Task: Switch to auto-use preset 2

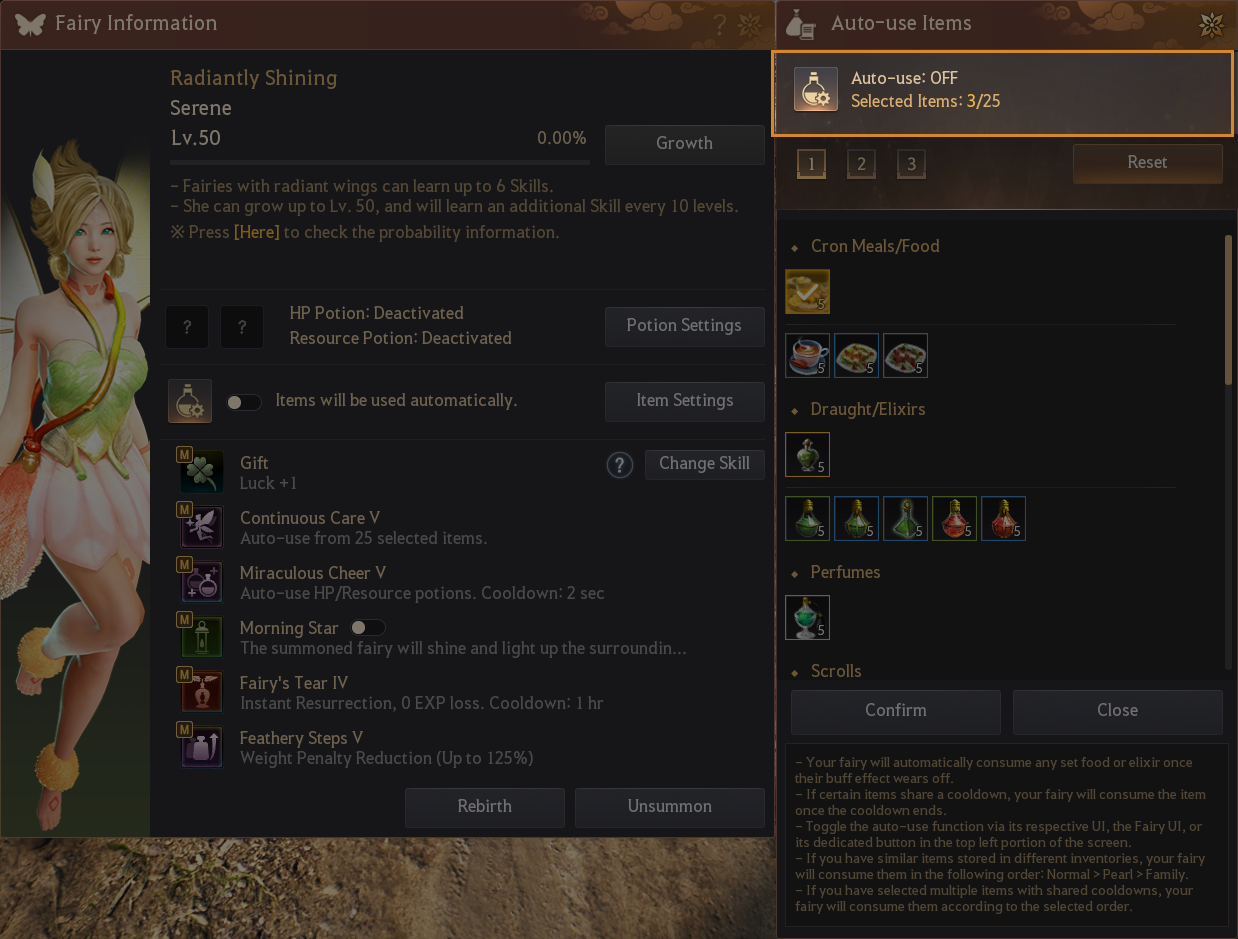Action: click(861, 163)
